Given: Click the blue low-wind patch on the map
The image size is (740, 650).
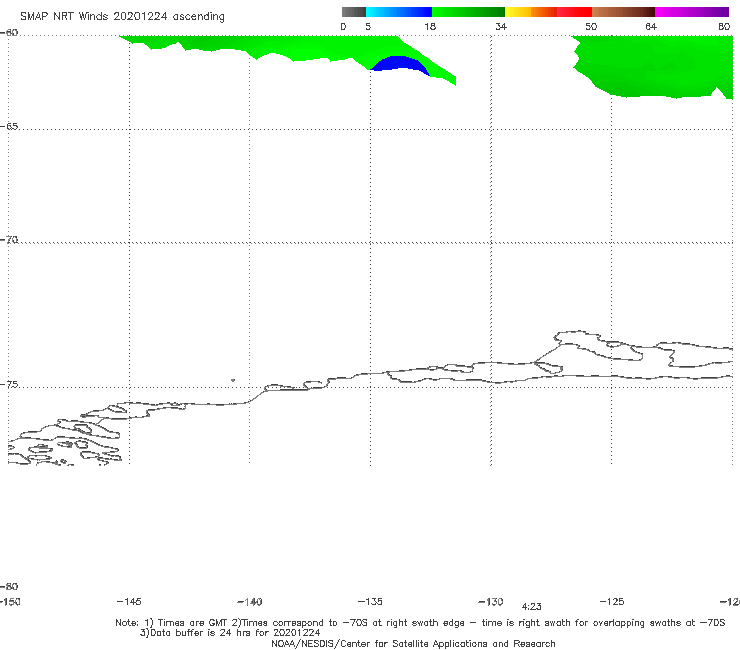Looking at the screenshot, I should (400, 63).
